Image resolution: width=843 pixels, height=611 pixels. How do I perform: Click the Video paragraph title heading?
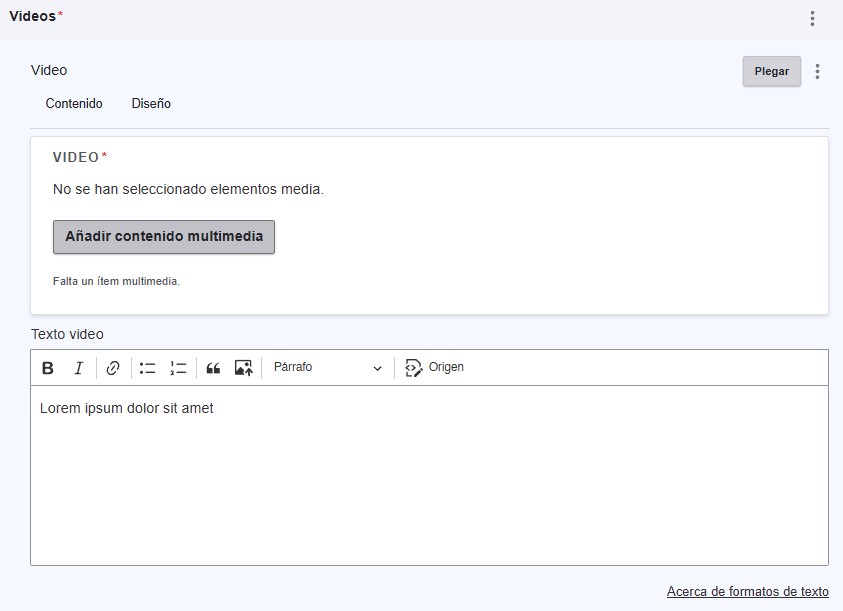(x=49, y=70)
